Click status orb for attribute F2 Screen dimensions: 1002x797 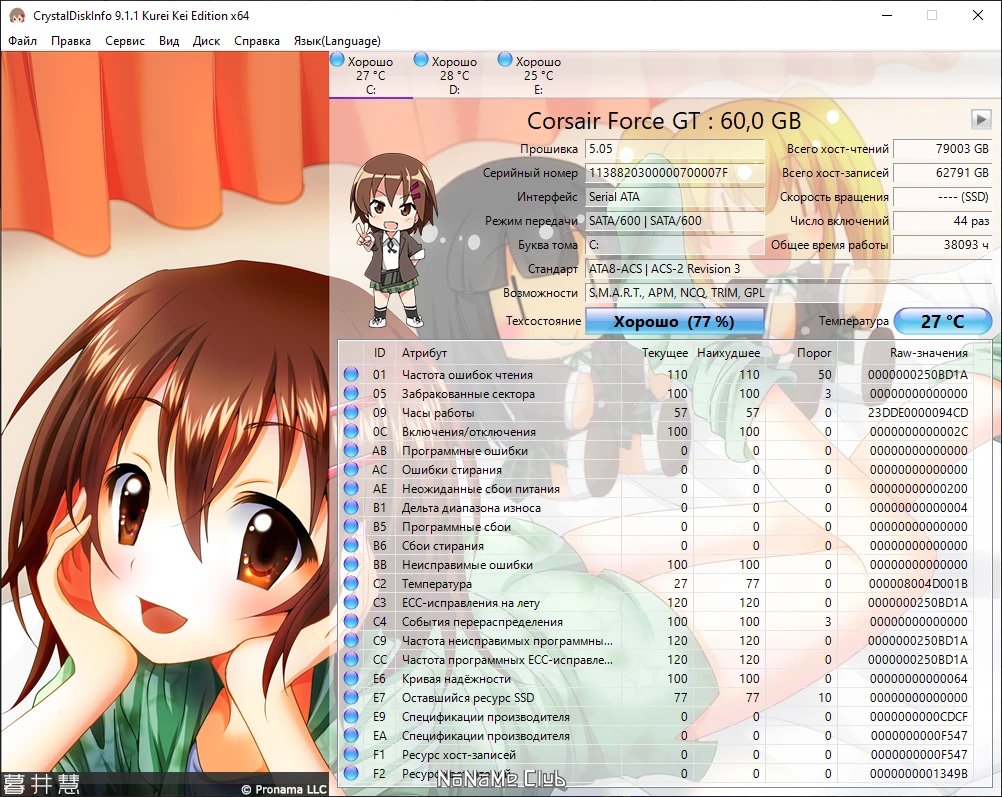click(x=351, y=773)
